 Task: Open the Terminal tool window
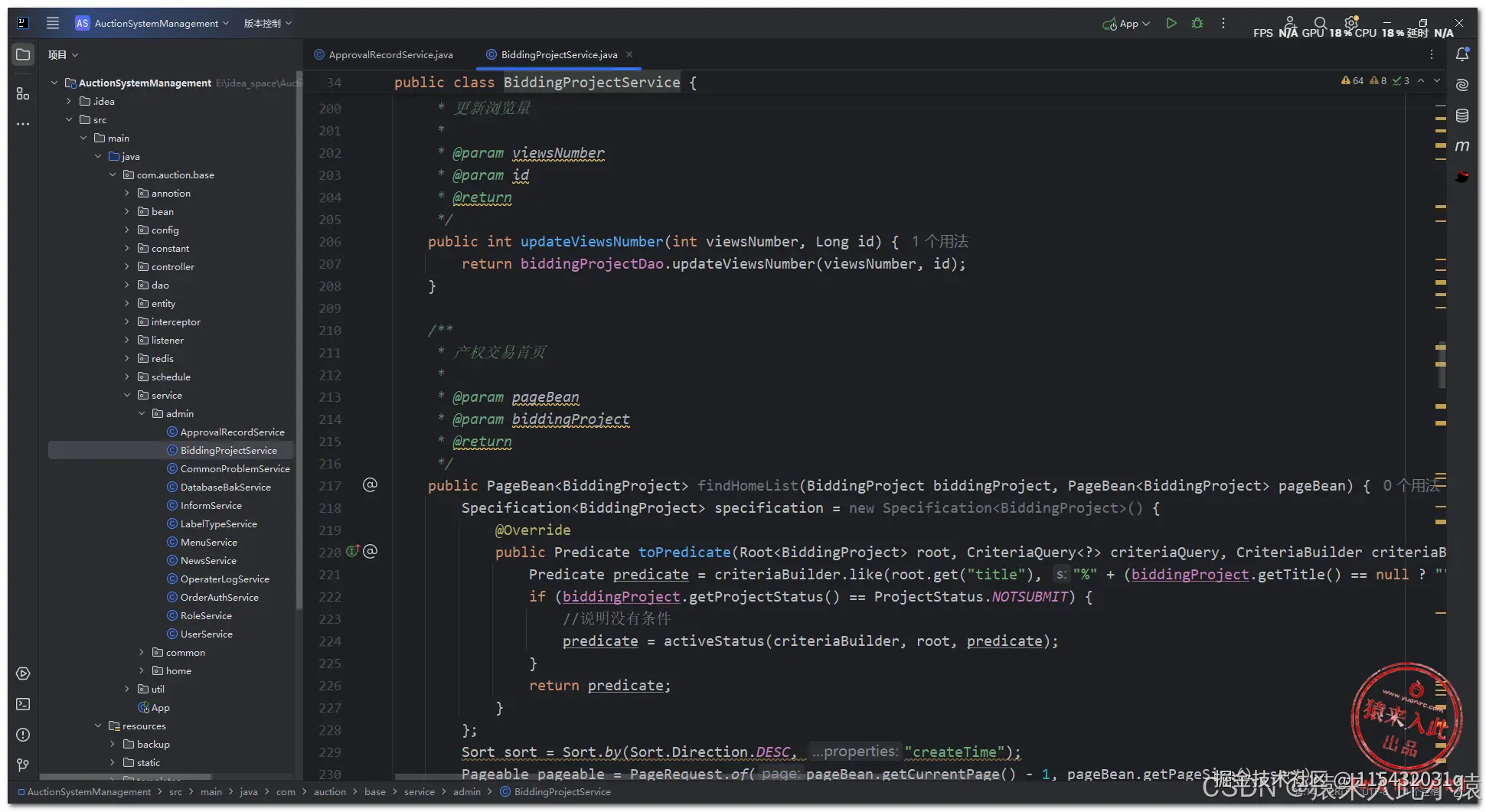point(23,704)
